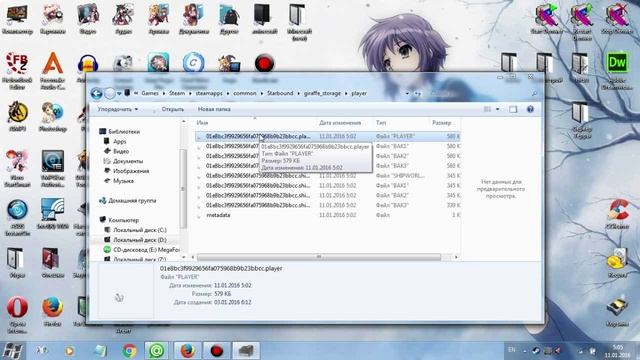Viewport: 640px width, 360px height.
Task: Select the 580 K file of type "BAK1"
Action: pos(328,146)
